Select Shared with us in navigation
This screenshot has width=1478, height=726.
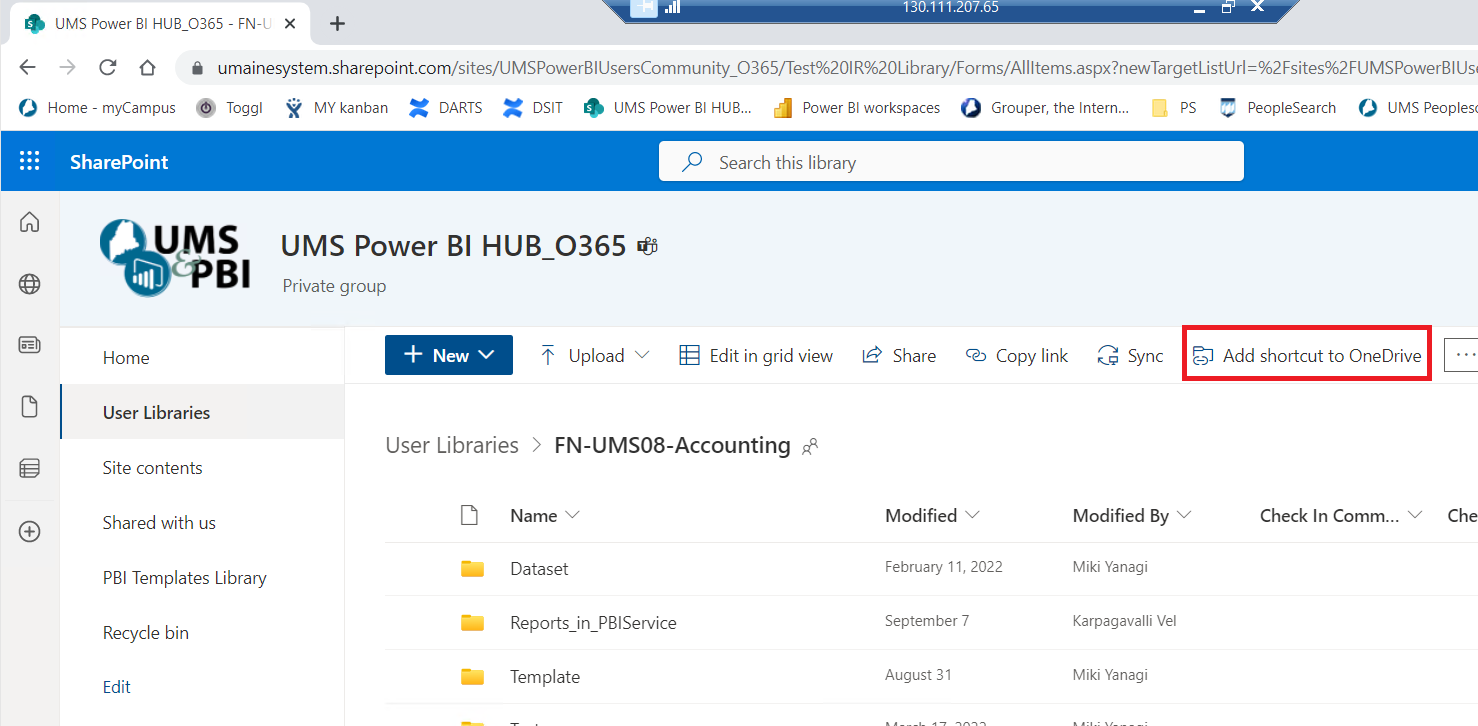[x=159, y=523]
